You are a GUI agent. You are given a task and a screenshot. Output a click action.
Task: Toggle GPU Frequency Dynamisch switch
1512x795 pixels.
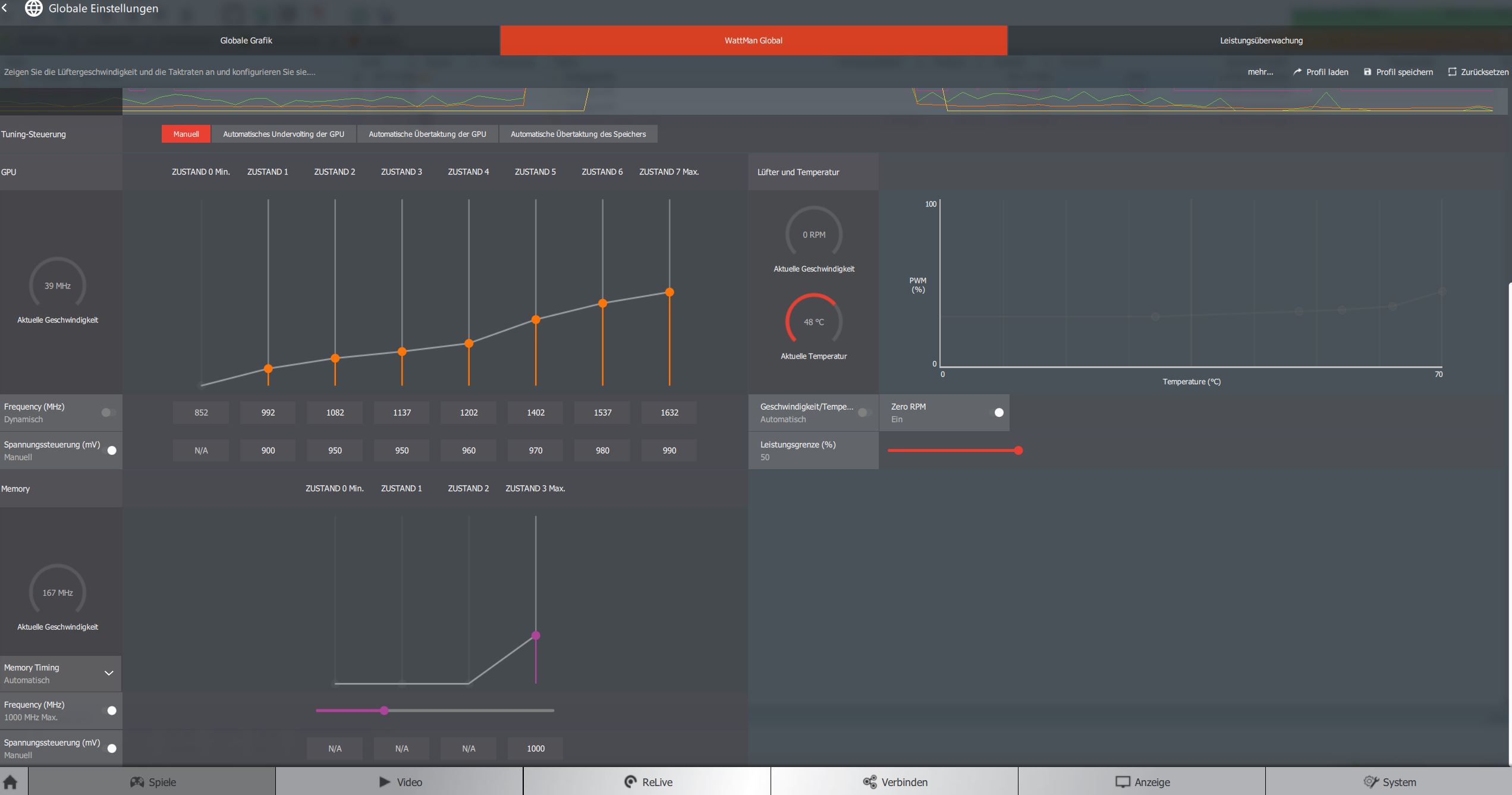point(108,413)
